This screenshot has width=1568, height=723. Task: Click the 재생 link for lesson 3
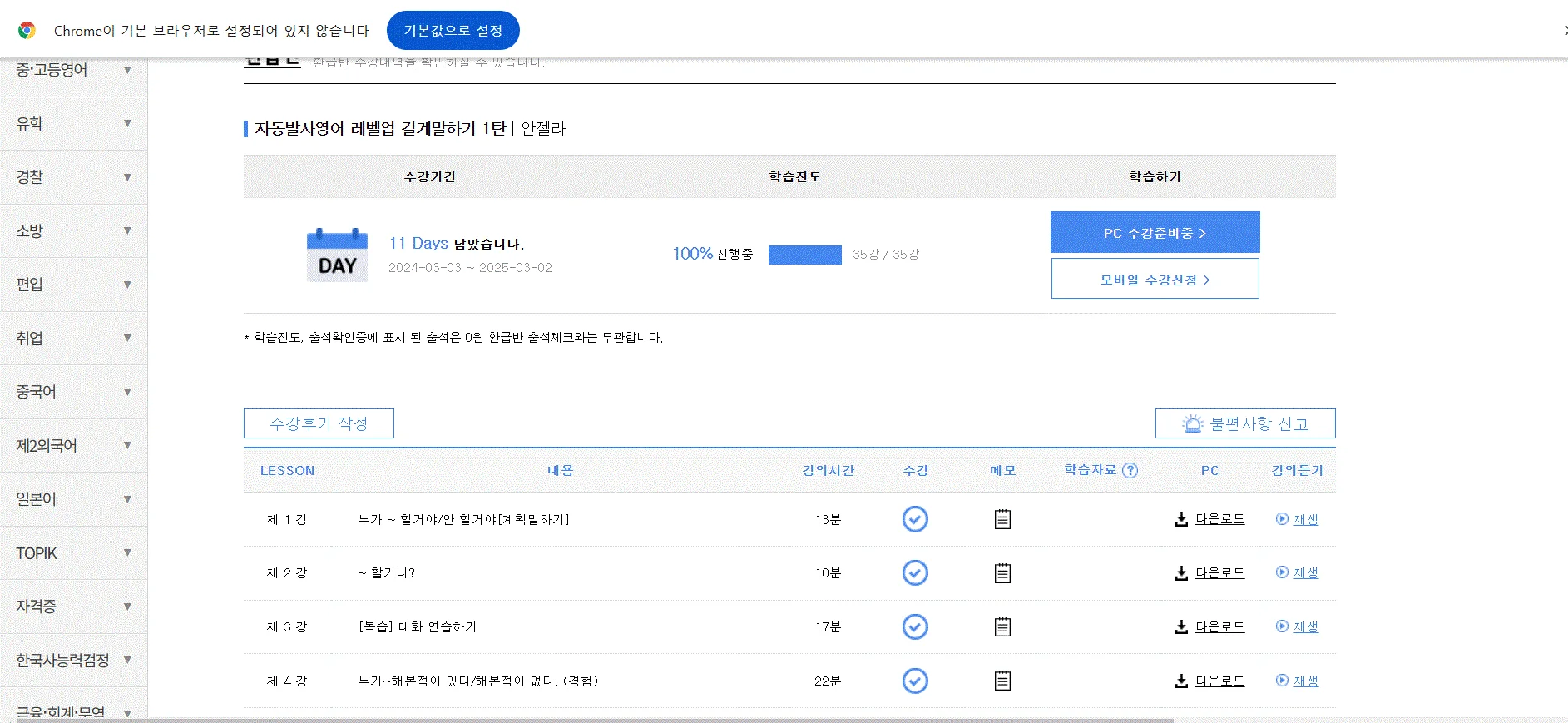(x=1306, y=626)
